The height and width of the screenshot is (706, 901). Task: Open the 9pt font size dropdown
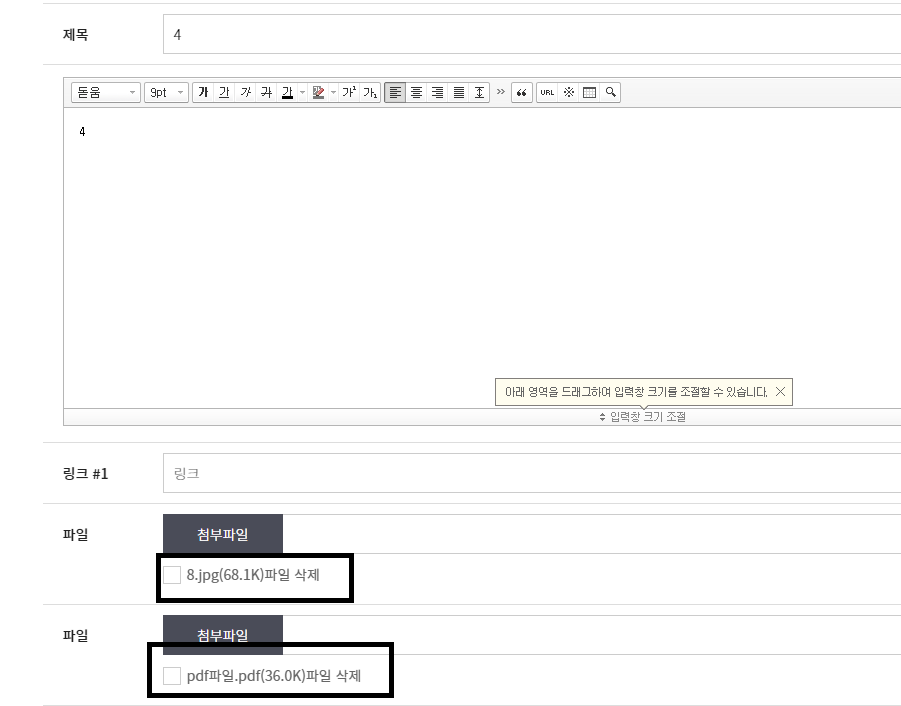(166, 92)
